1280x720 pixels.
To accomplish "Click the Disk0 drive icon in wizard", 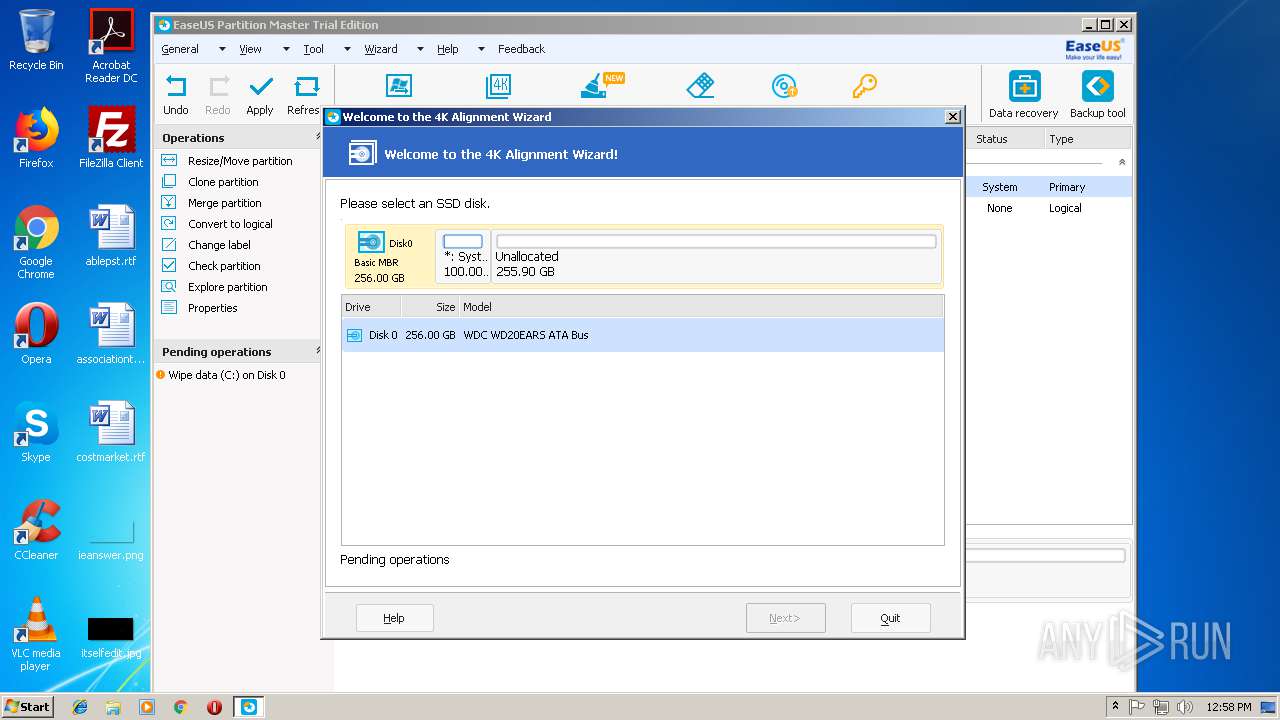I will point(371,242).
